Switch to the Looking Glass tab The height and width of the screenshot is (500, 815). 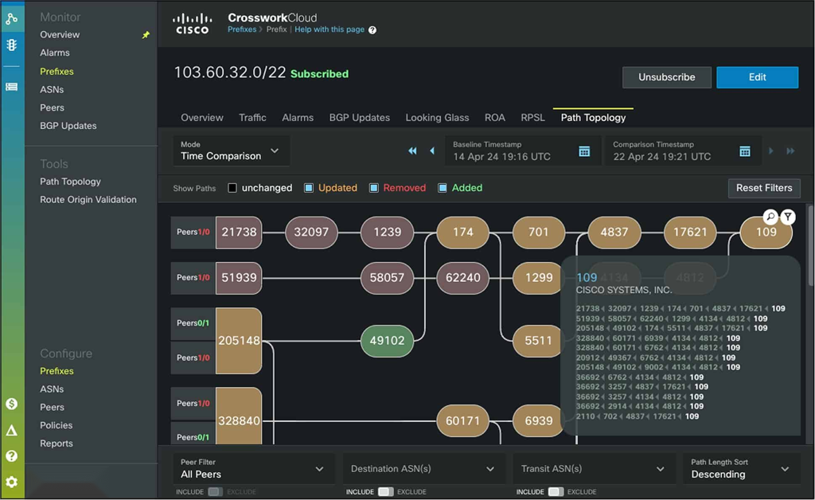tap(437, 118)
